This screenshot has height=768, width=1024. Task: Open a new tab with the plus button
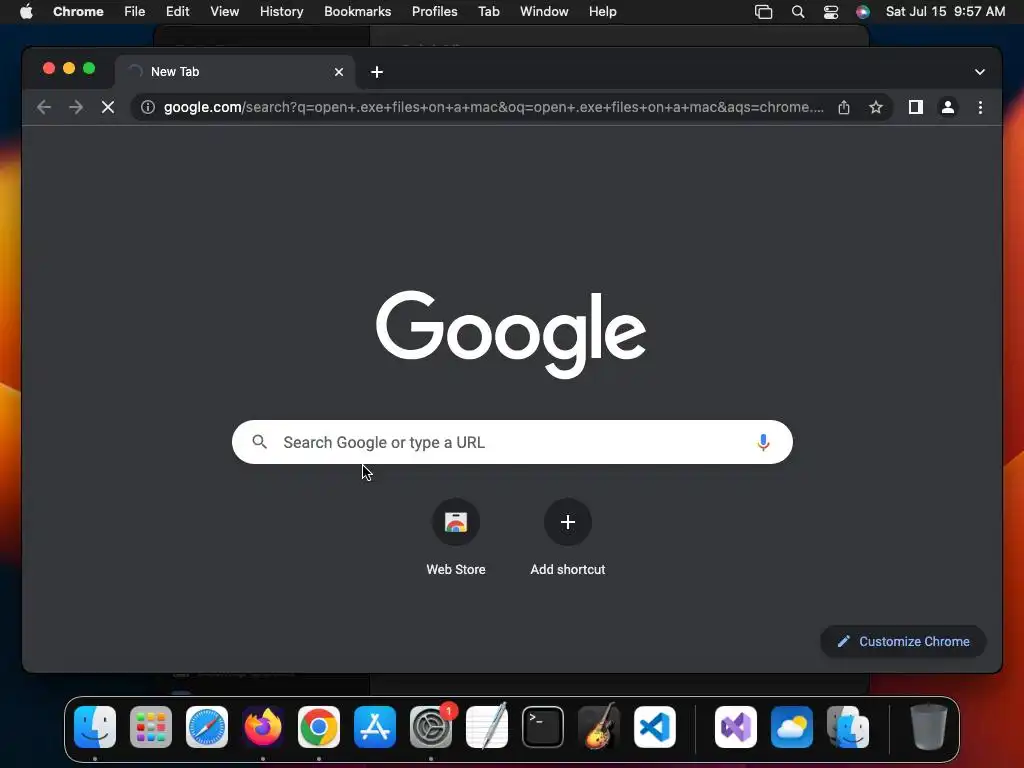[x=377, y=72]
